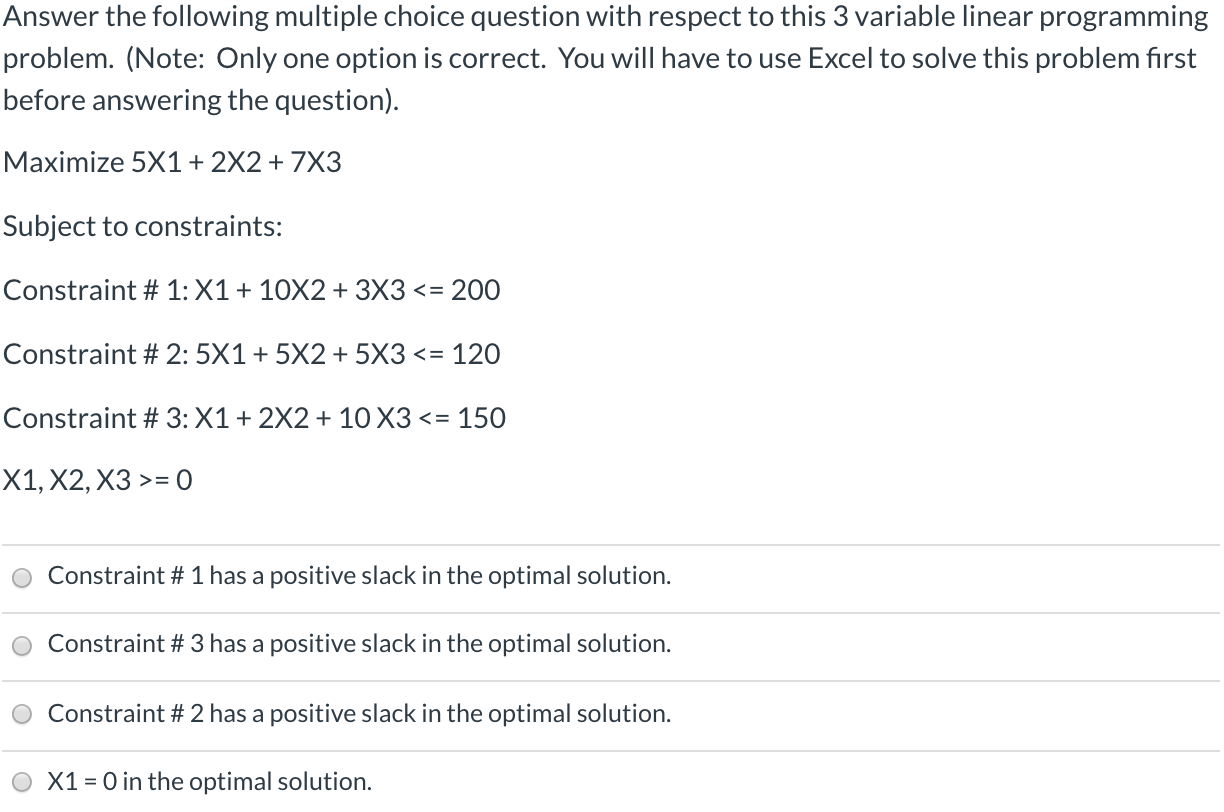Click the radio circle beside Constraint # 3 answer
The height and width of the screenshot is (812, 1224).
pos(21,645)
